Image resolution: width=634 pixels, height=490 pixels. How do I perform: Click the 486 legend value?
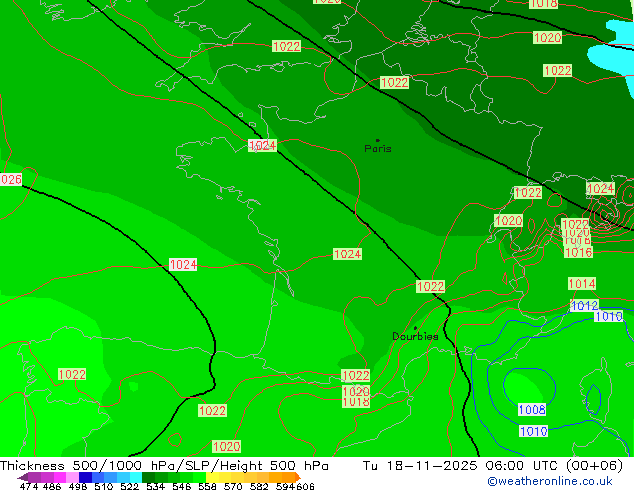[x=52, y=486]
